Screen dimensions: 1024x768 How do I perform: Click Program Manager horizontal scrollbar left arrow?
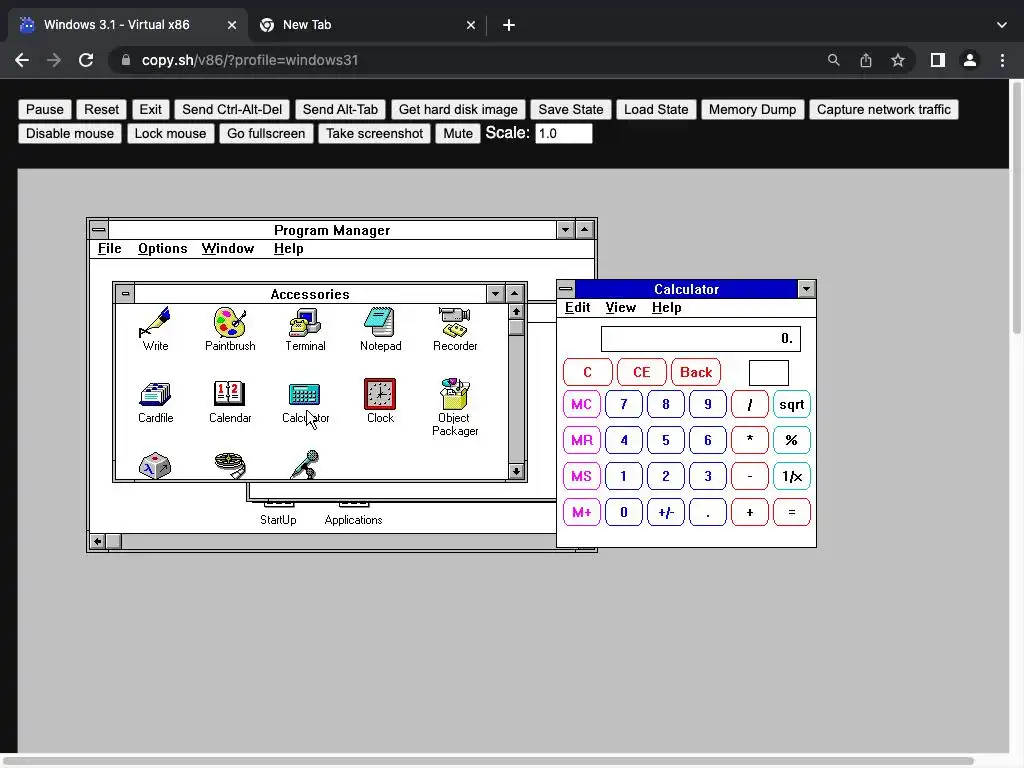97,541
